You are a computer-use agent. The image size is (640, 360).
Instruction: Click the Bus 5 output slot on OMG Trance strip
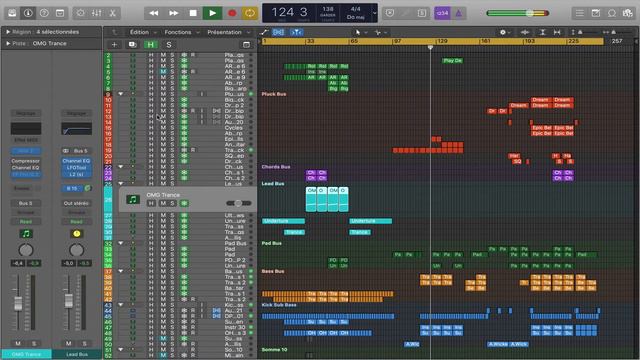coord(26,203)
